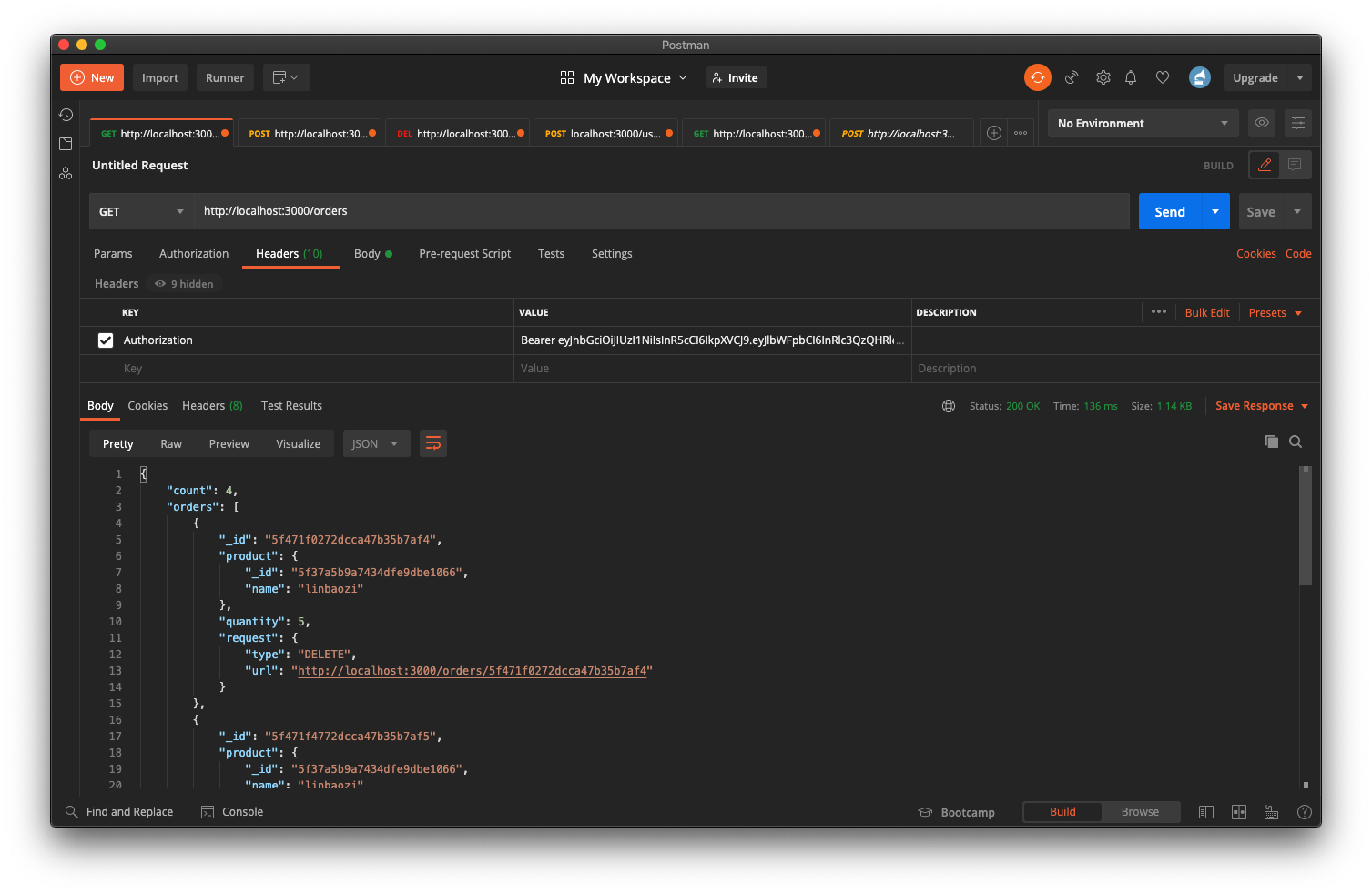Copy the response body to clipboard
This screenshot has width=1372, height=894.
(1272, 442)
